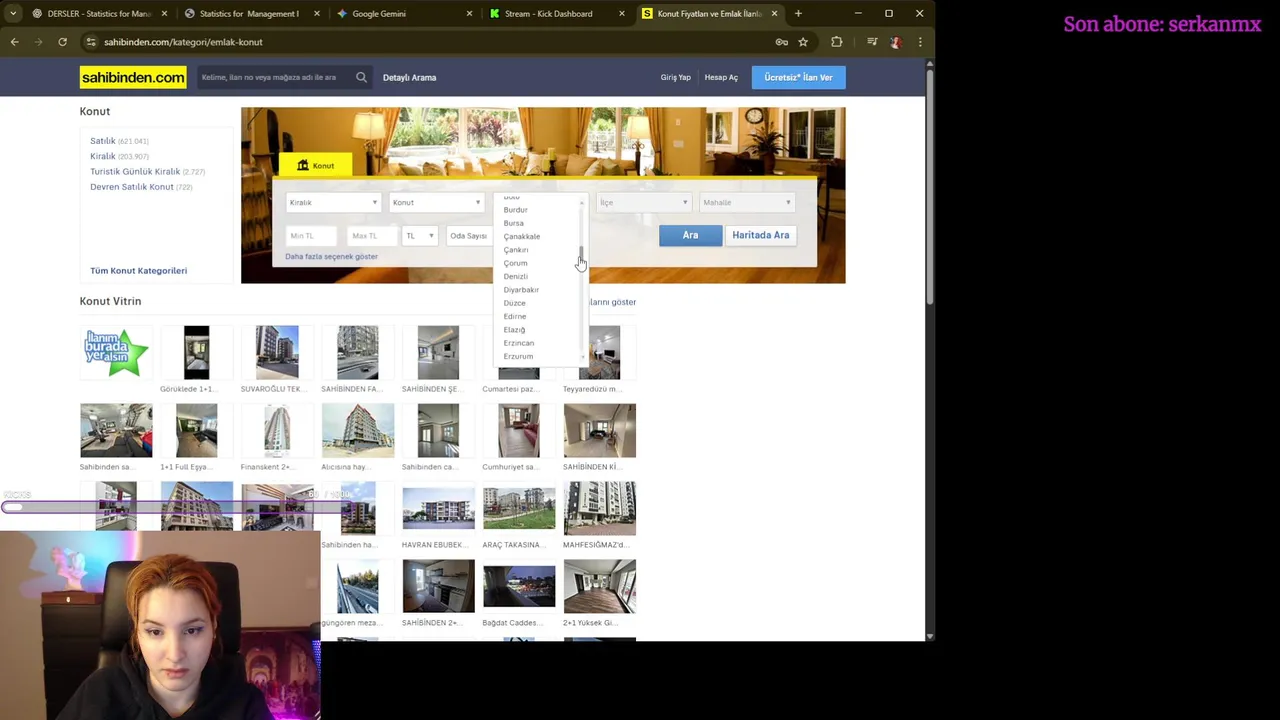
Task: Open the Konut property type dropdown
Action: pos(436,202)
